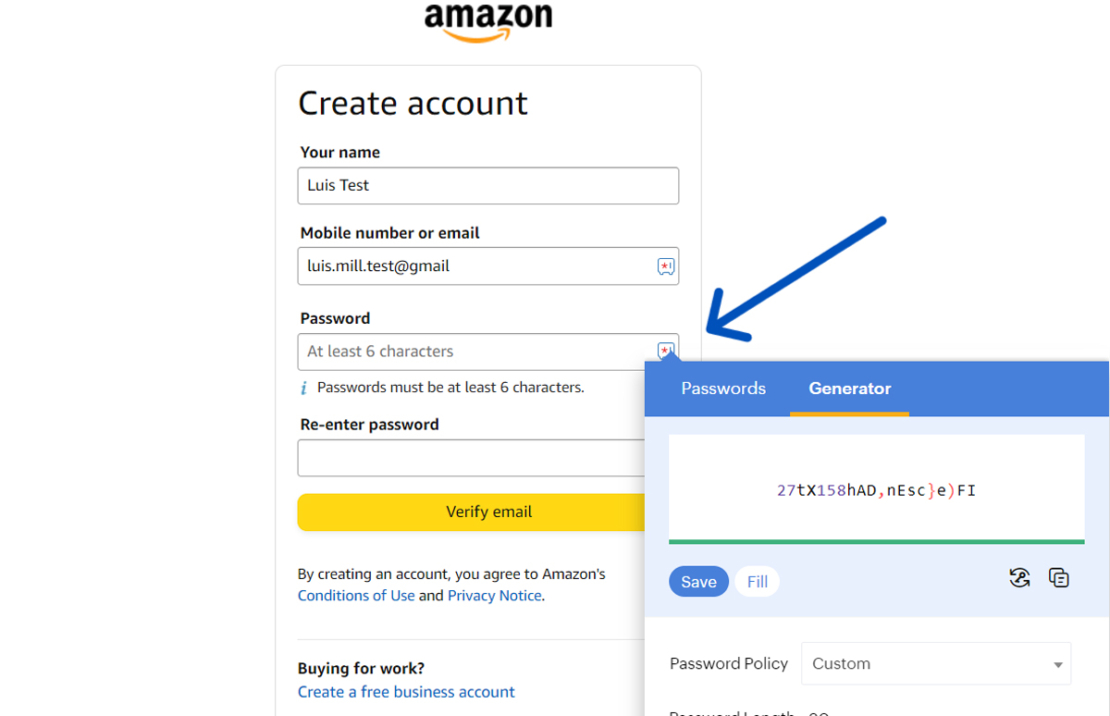Click the vault icon inside the Password field
1110x716 pixels.
(x=665, y=351)
